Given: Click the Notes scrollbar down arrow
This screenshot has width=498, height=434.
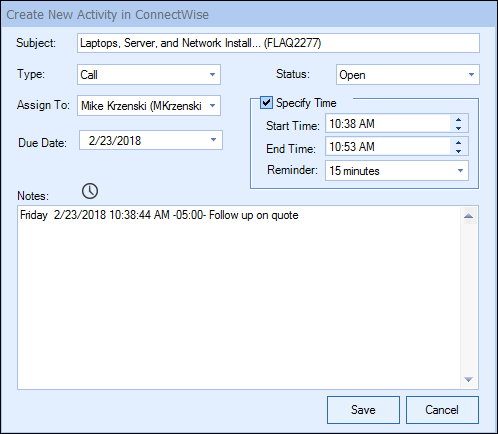Looking at the screenshot, I should click(x=469, y=379).
